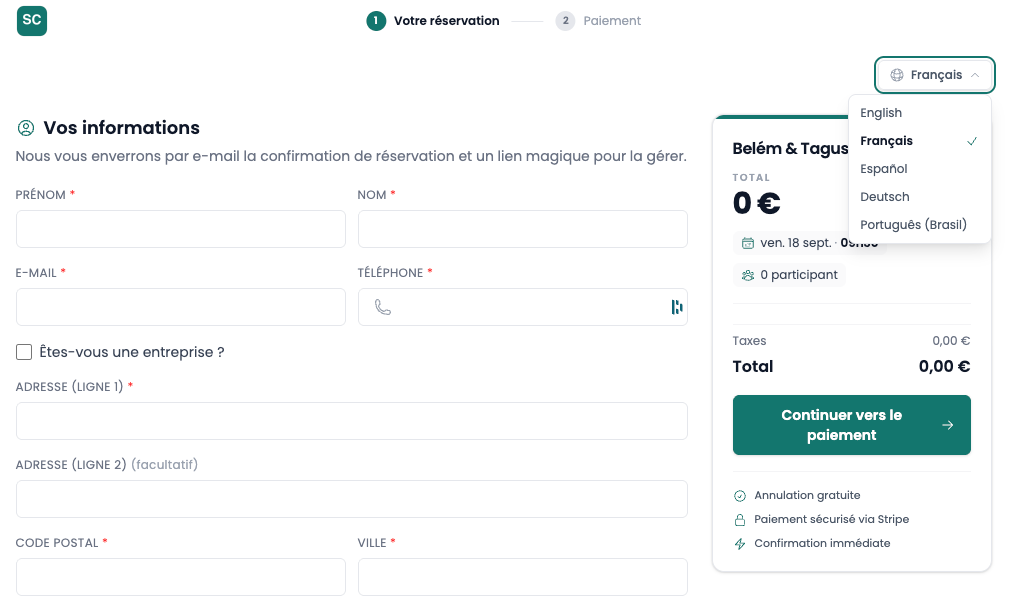Click the participants group icon

coord(748,275)
